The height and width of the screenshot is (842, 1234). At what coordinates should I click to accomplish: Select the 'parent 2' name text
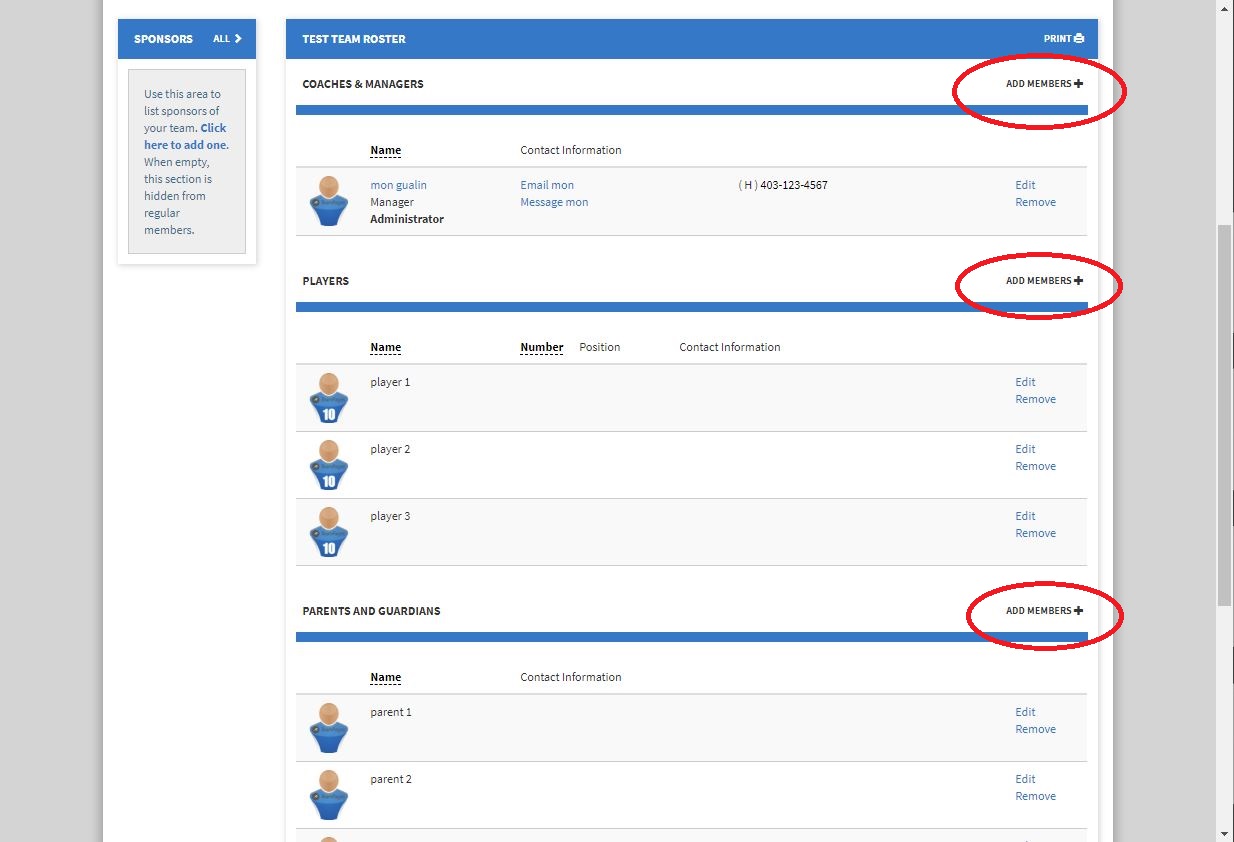pyautogui.click(x=391, y=779)
